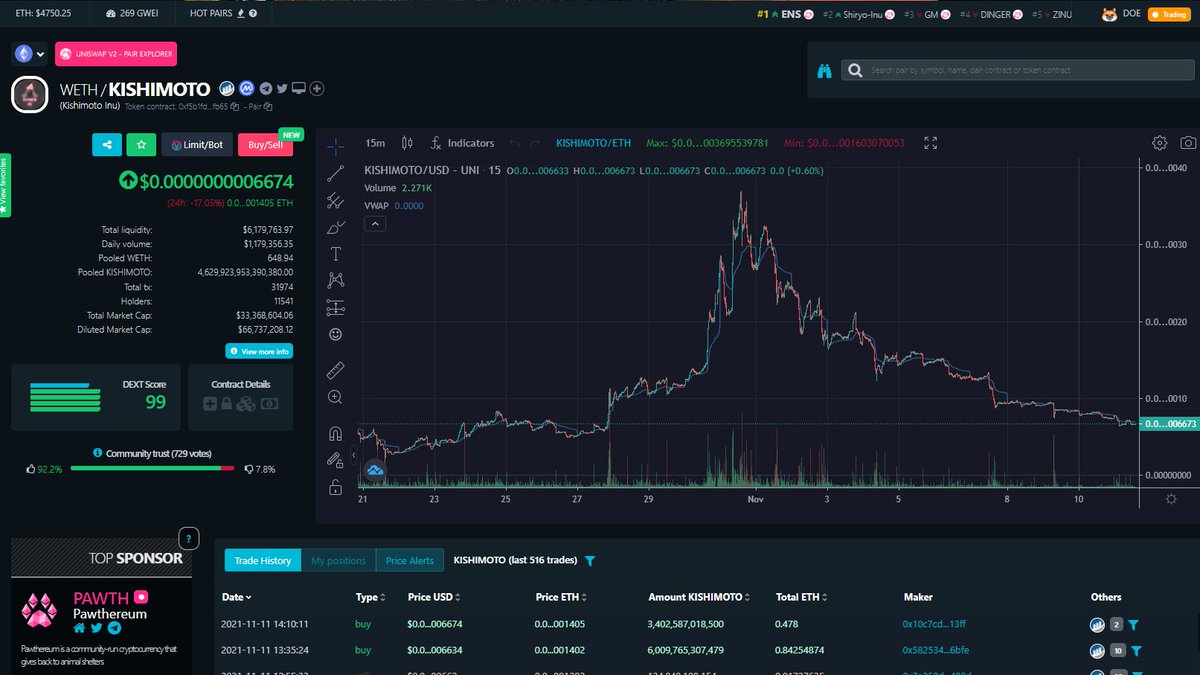The height and width of the screenshot is (675, 1200).
Task: Toggle lock all drawing tools
Action: point(336,488)
